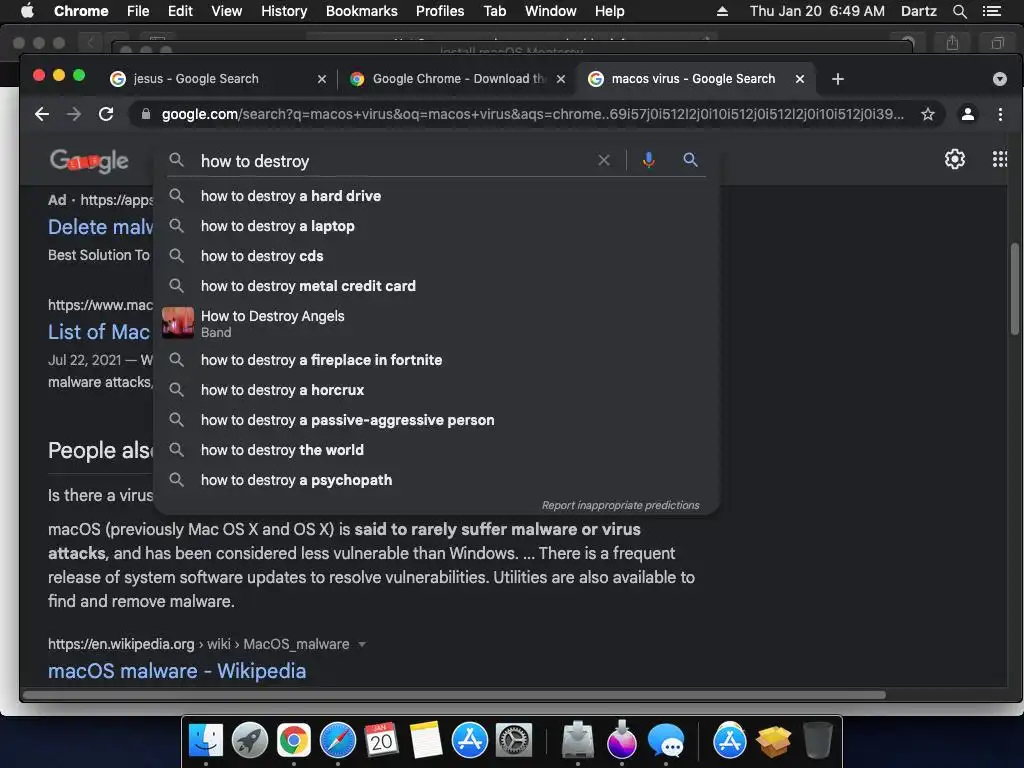This screenshot has width=1024, height=768.
Task: Open the Apple menu
Action: pyautogui.click(x=27, y=11)
